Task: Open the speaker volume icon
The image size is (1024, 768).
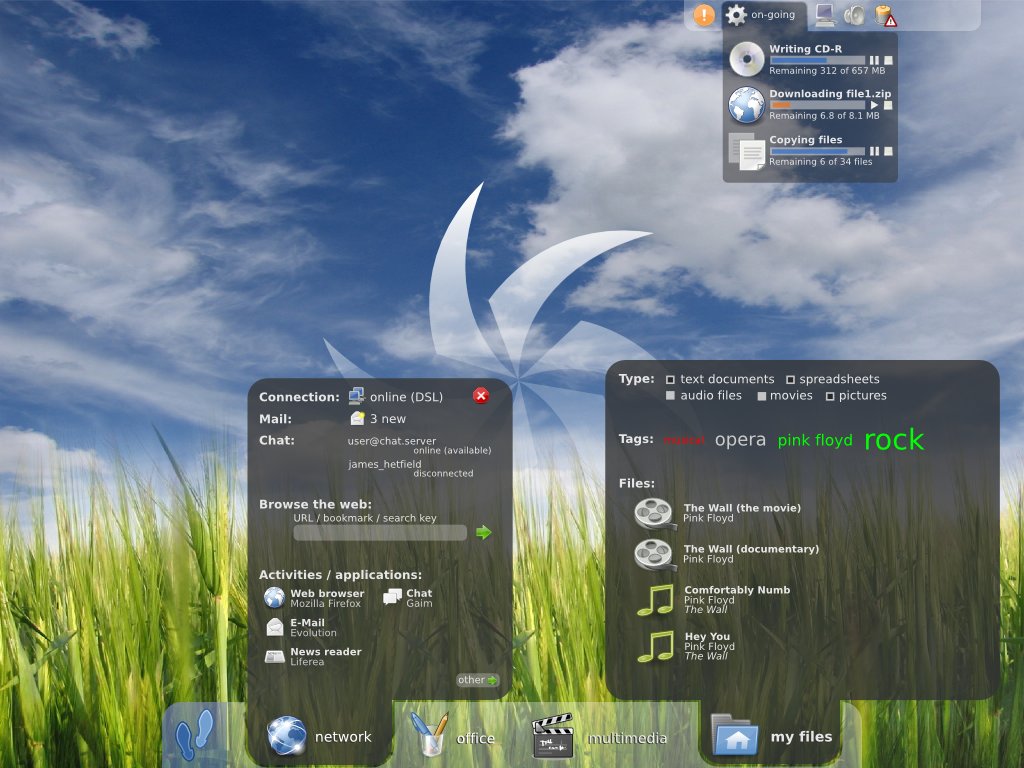Action: click(x=853, y=15)
